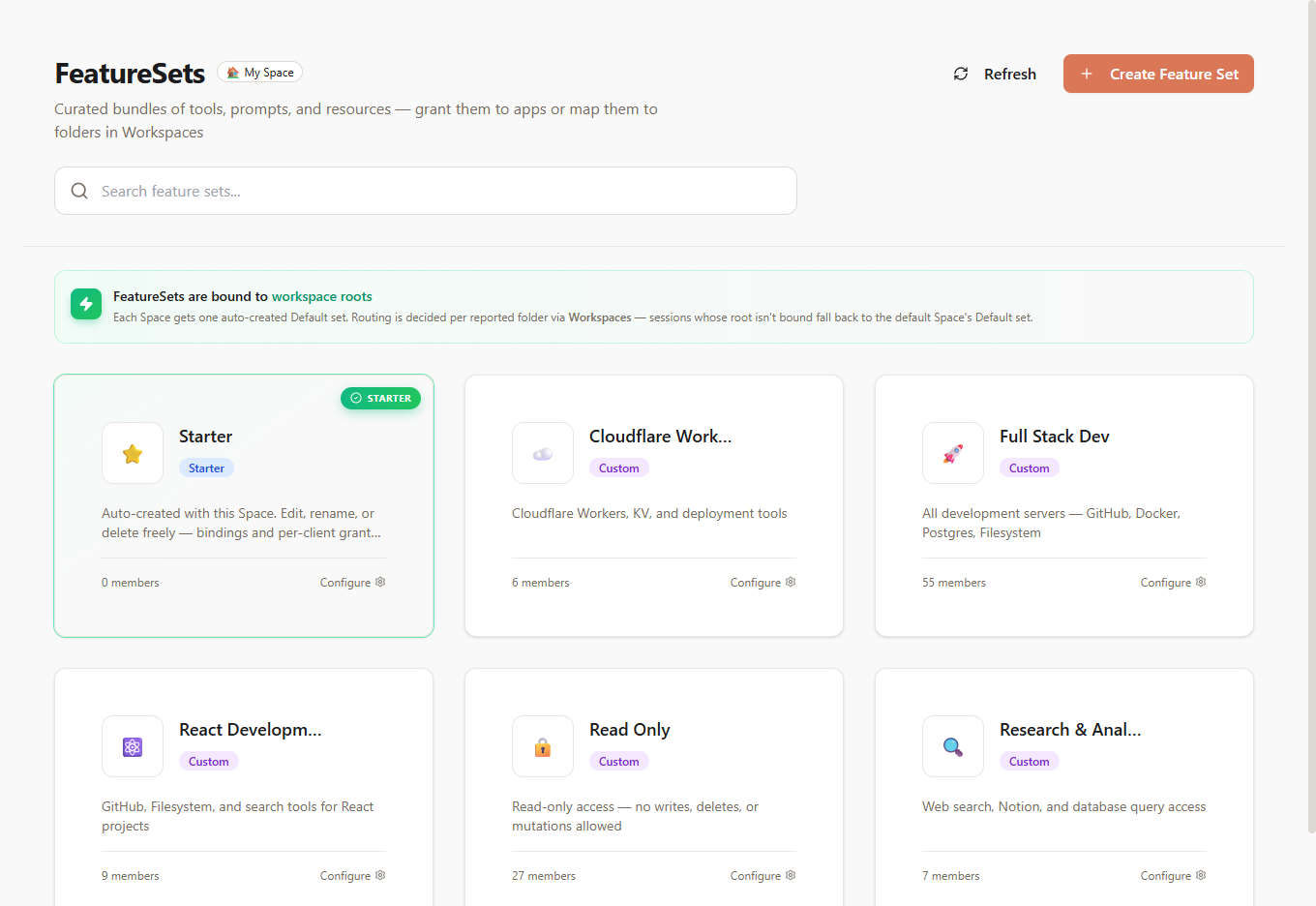Click the Research & Analysis magnifier icon

point(953,746)
